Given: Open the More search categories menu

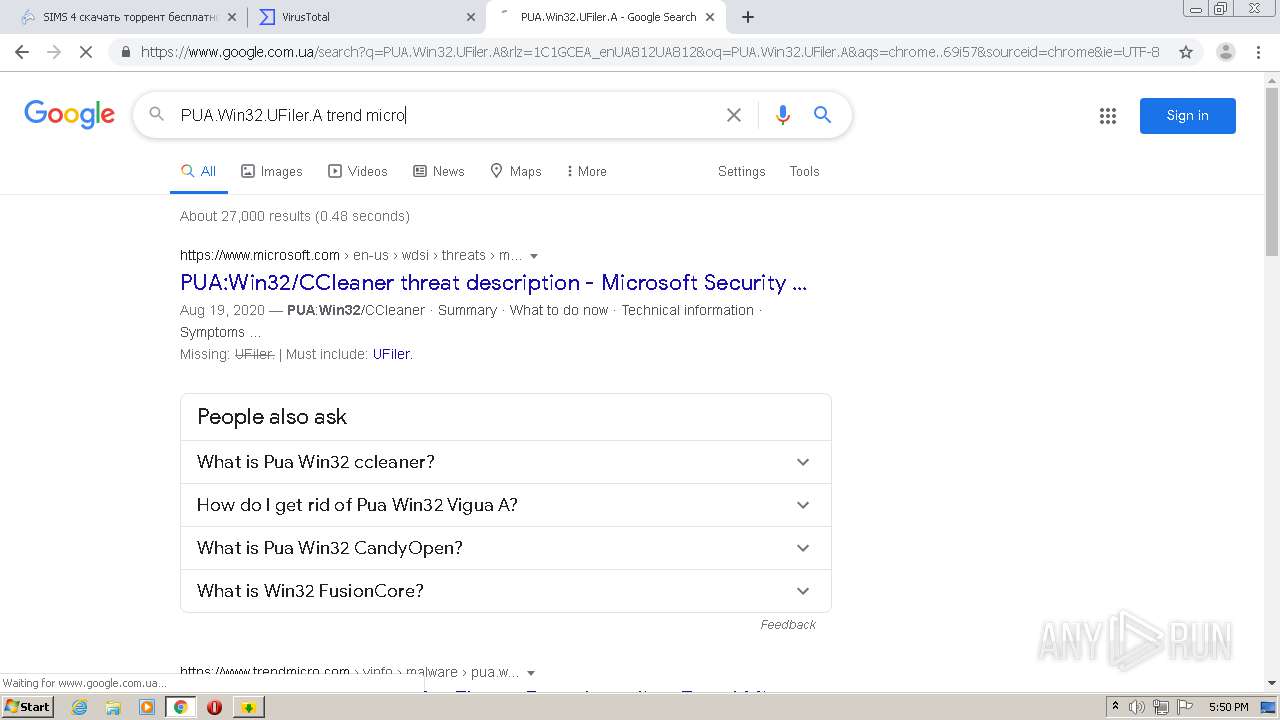Looking at the screenshot, I should coord(586,171).
